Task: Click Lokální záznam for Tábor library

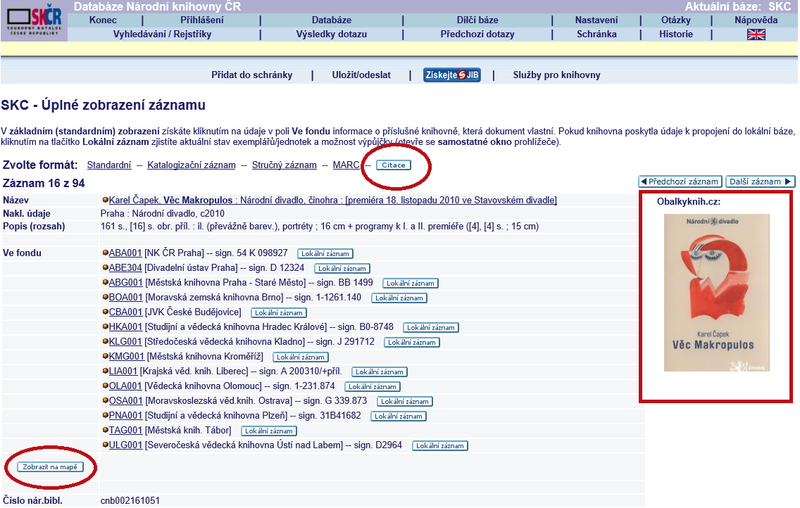Action: click(269, 431)
